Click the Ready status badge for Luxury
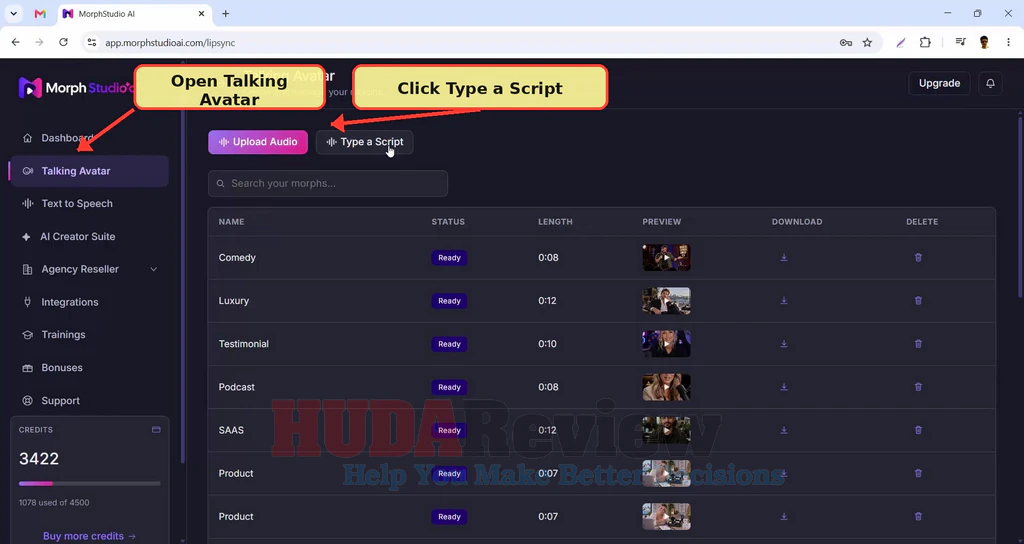 (449, 301)
